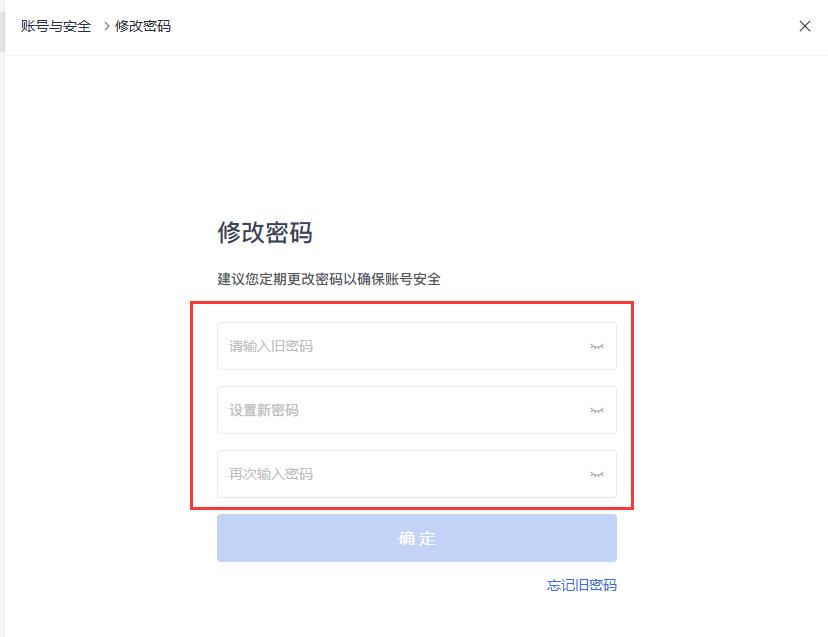This screenshot has width=828, height=637.
Task: Toggle visibility of the new password
Action: 597,410
